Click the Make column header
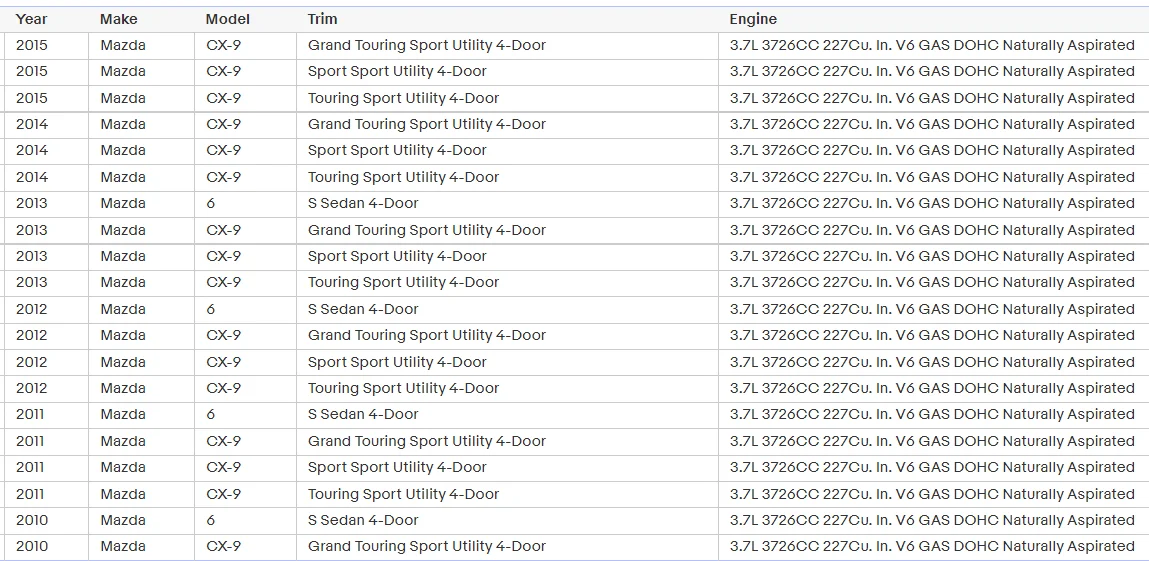 click(119, 19)
